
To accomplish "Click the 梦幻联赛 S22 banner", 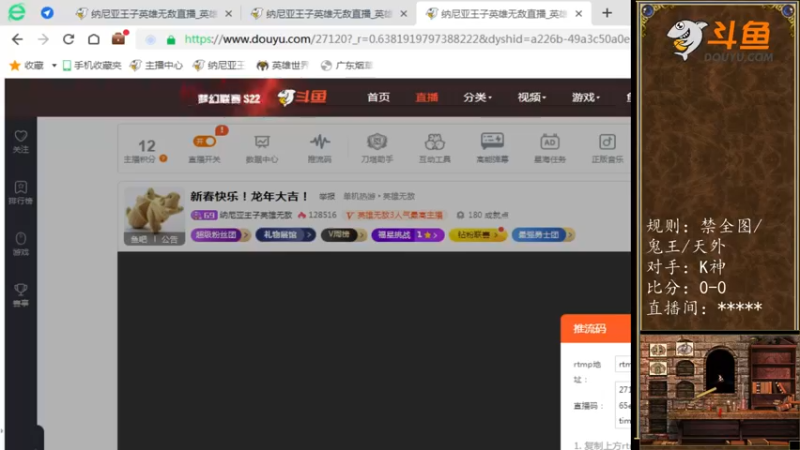I will click(229, 98).
